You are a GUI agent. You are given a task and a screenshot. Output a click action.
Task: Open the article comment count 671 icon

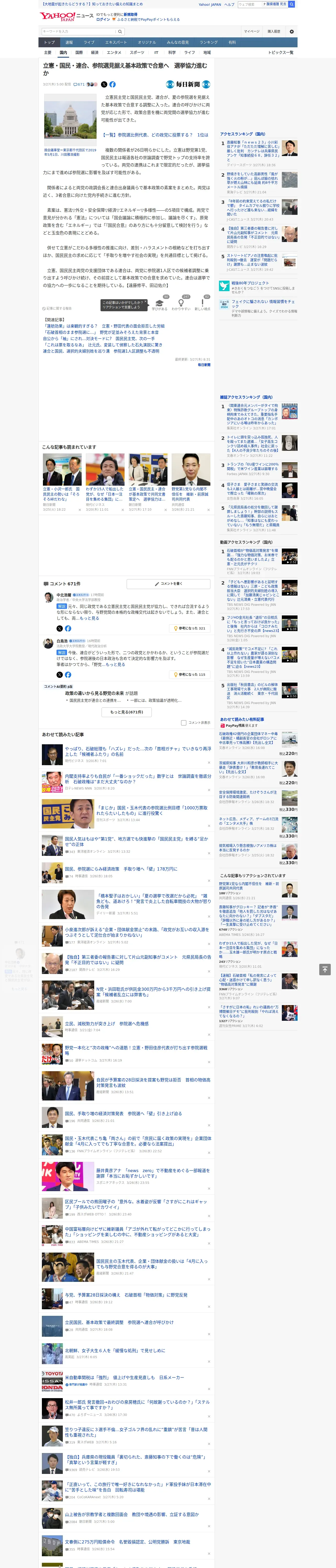pos(79,85)
